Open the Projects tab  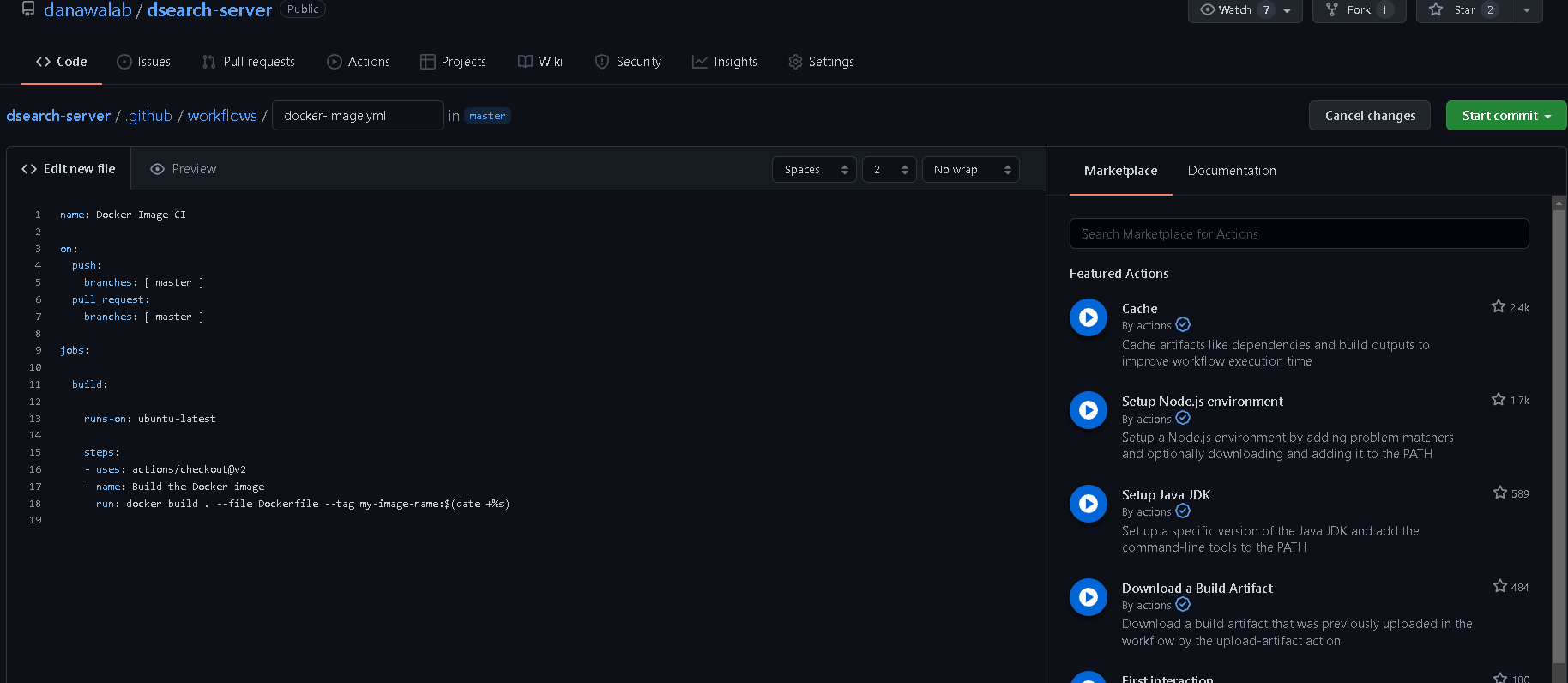coord(453,62)
